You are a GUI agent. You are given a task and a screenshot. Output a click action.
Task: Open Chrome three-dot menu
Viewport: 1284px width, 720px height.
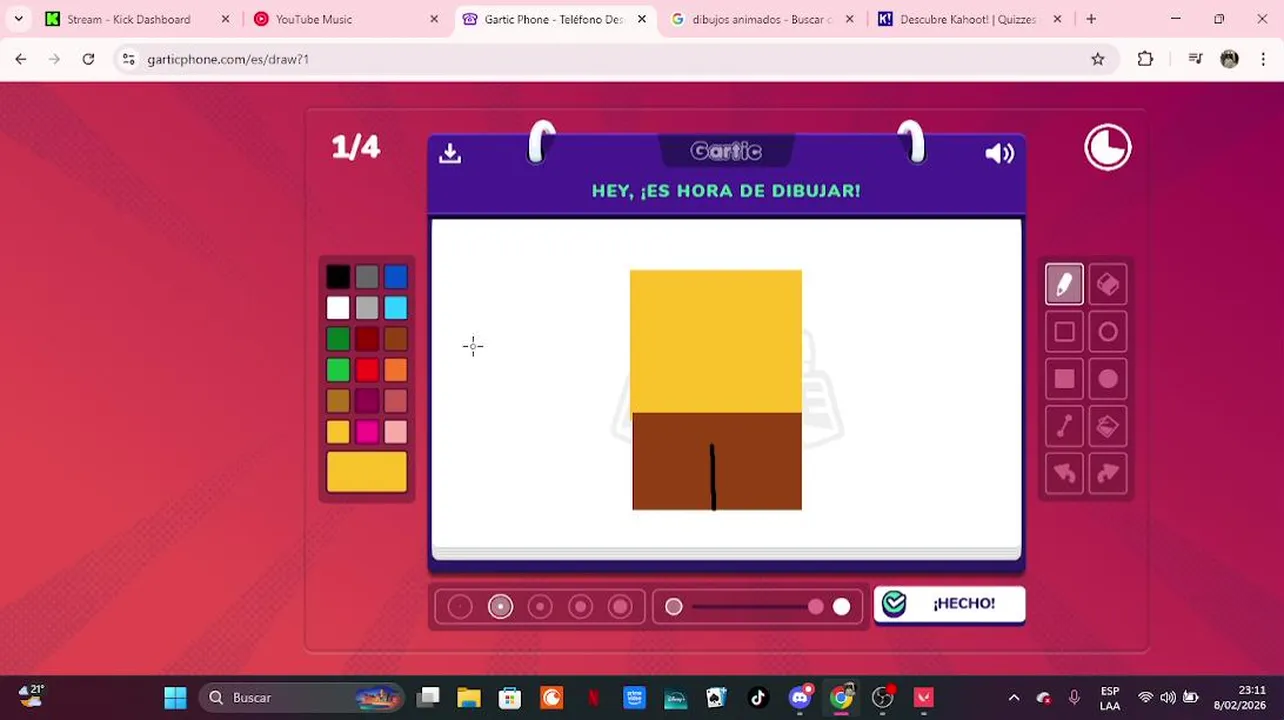[x=1264, y=59]
